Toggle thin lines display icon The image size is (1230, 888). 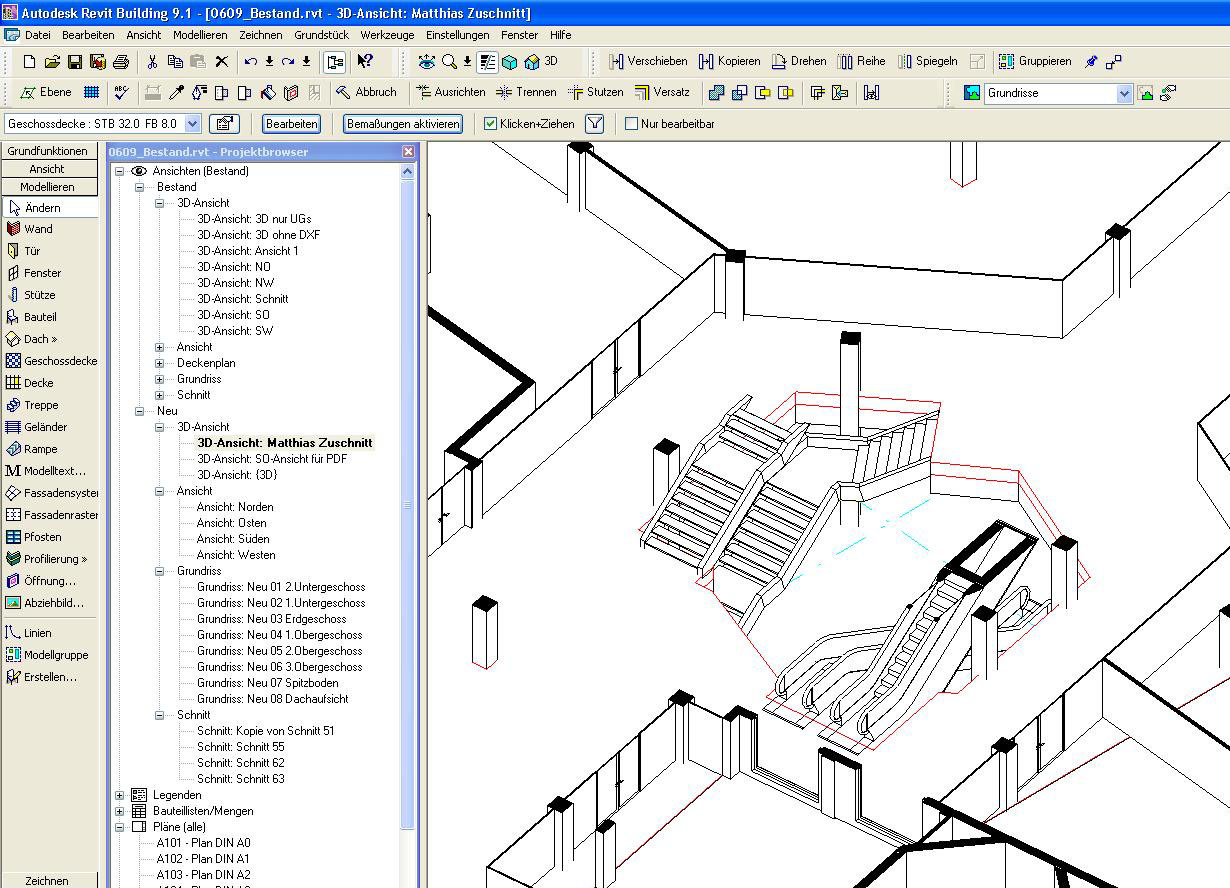(488, 62)
